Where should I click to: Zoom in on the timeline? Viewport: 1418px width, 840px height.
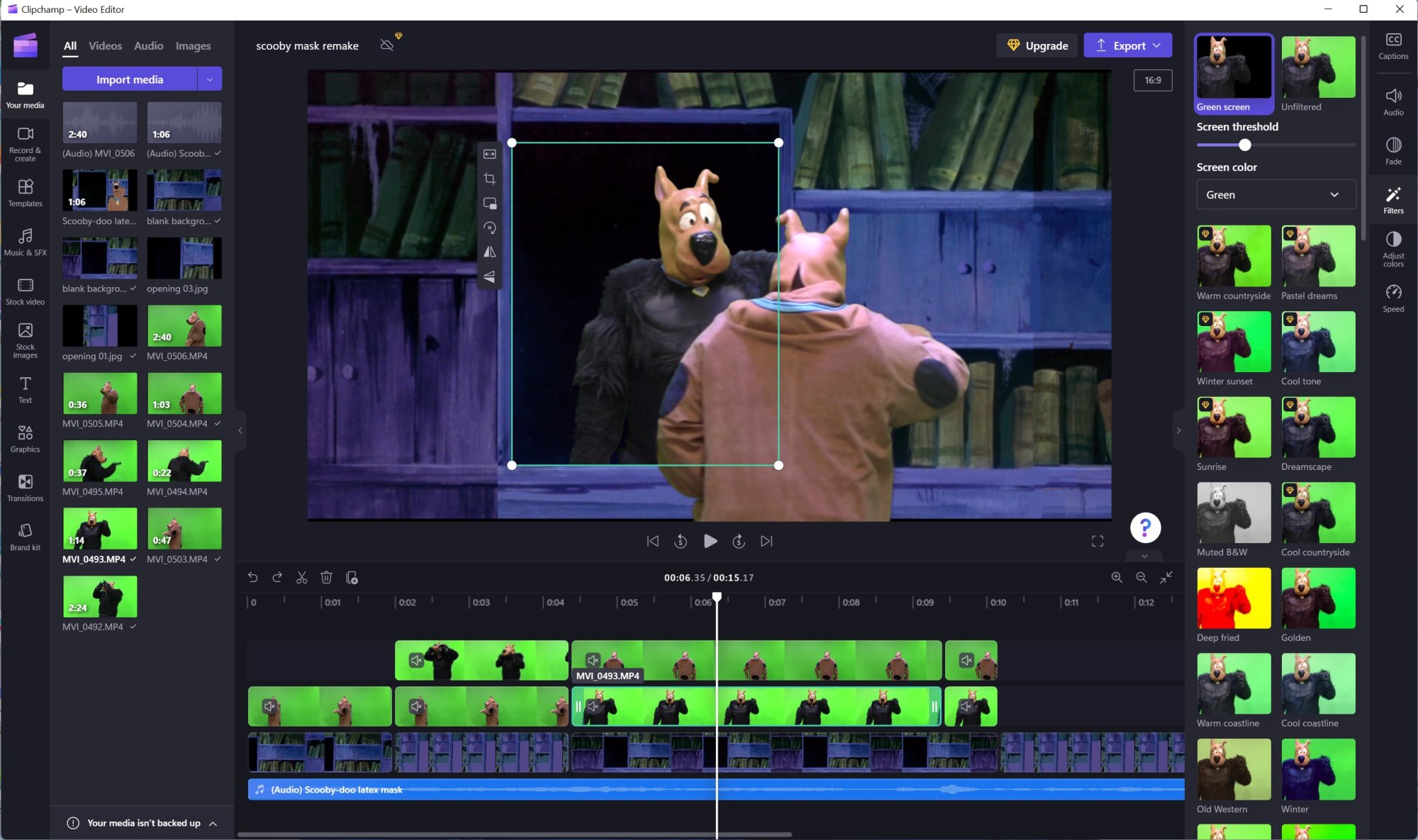pos(1117,578)
